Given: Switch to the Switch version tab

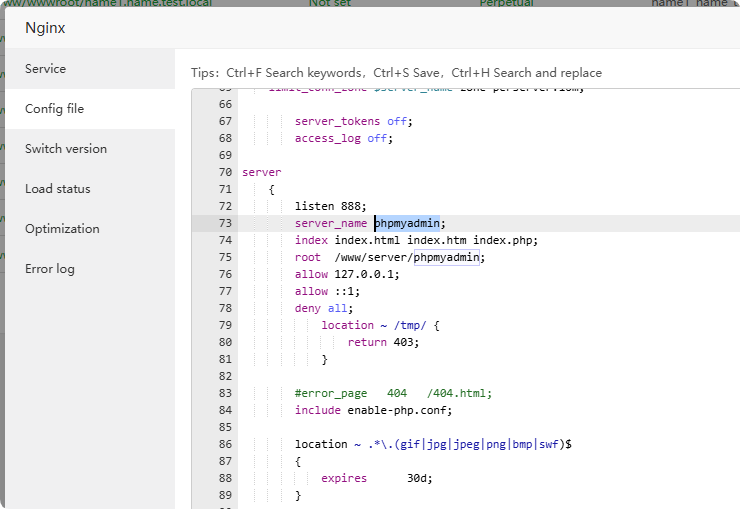Looking at the screenshot, I should (66, 149).
